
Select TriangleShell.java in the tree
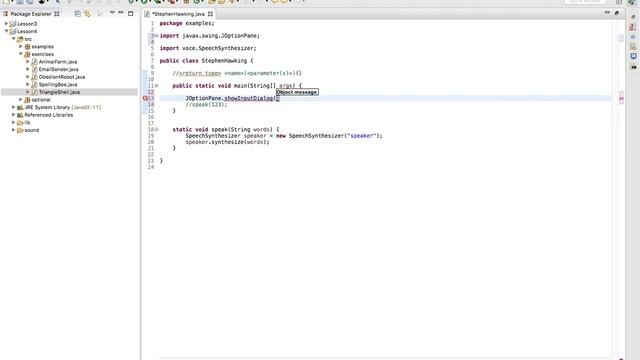point(59,92)
